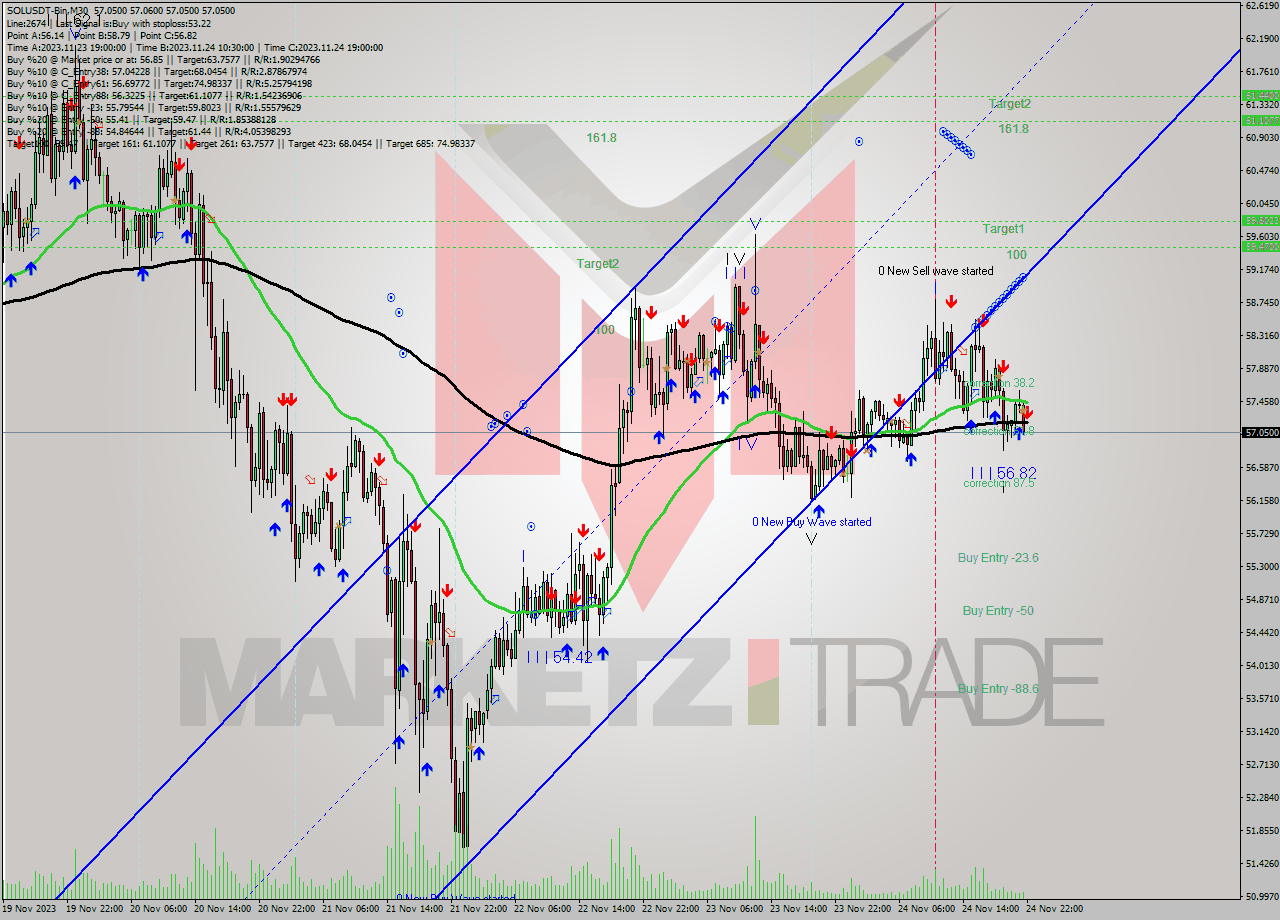
Task: Click the current price tag 57.0500
Action: click(1260, 433)
